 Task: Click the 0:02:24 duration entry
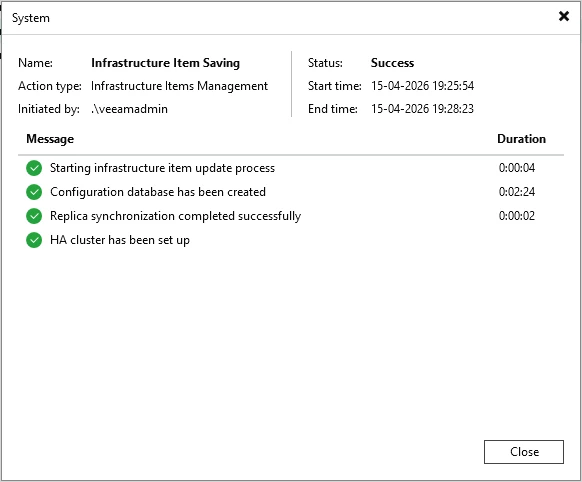[517, 192]
